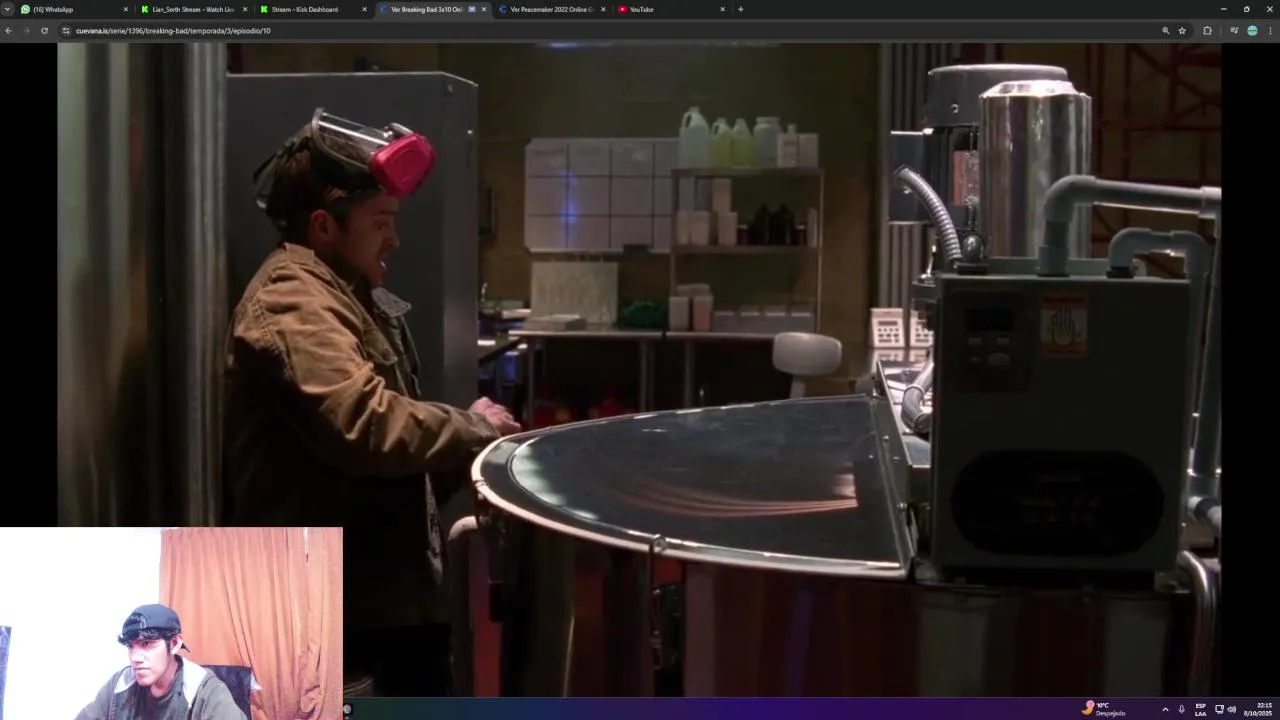
Task: Bookmark this page with the star
Action: coord(1182,31)
